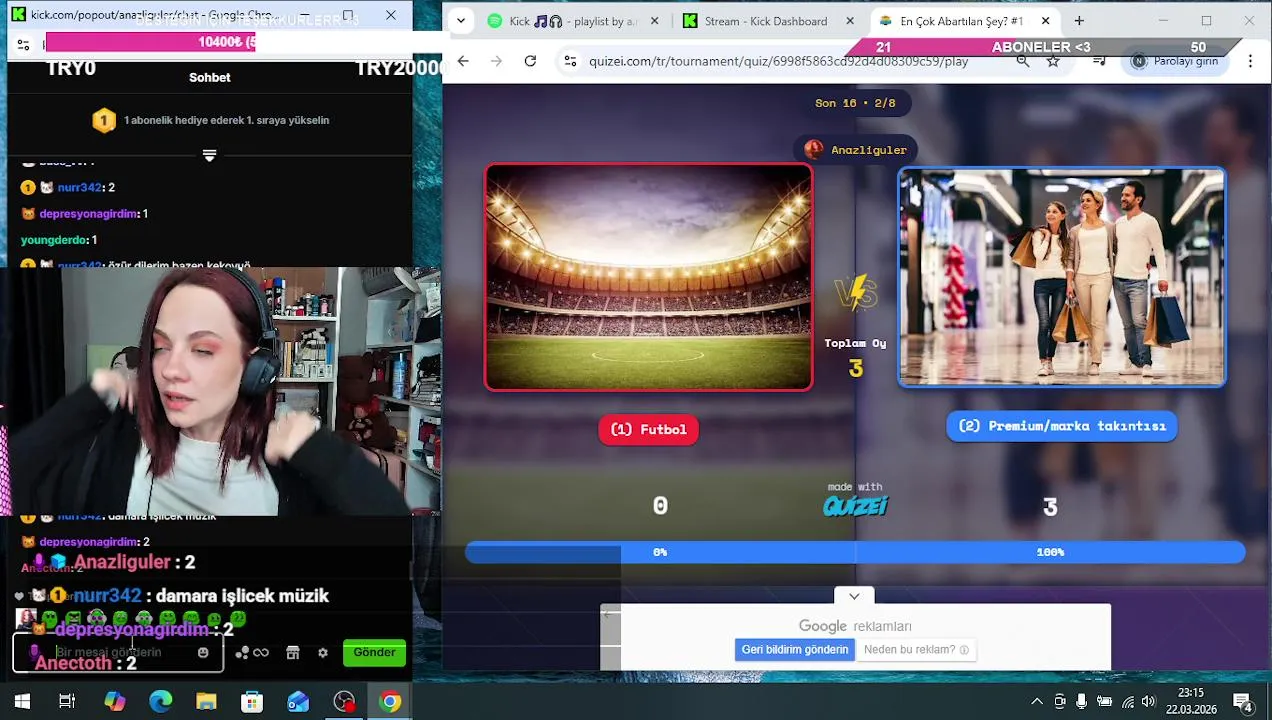
Task: Show hidden system tray icons
Action: point(1037,702)
